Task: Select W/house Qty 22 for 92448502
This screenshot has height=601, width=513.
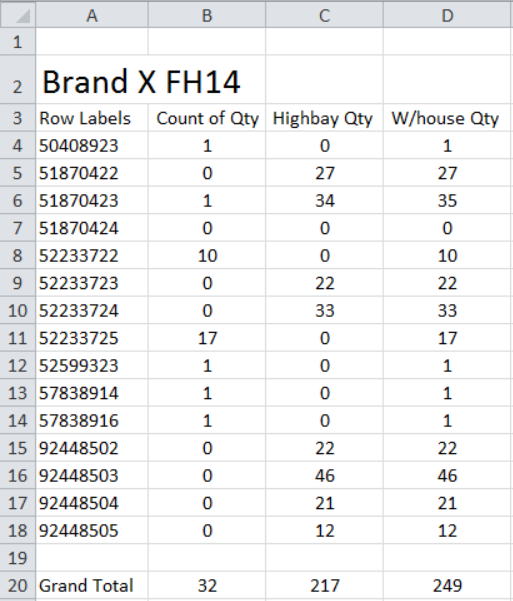Action: [447, 448]
